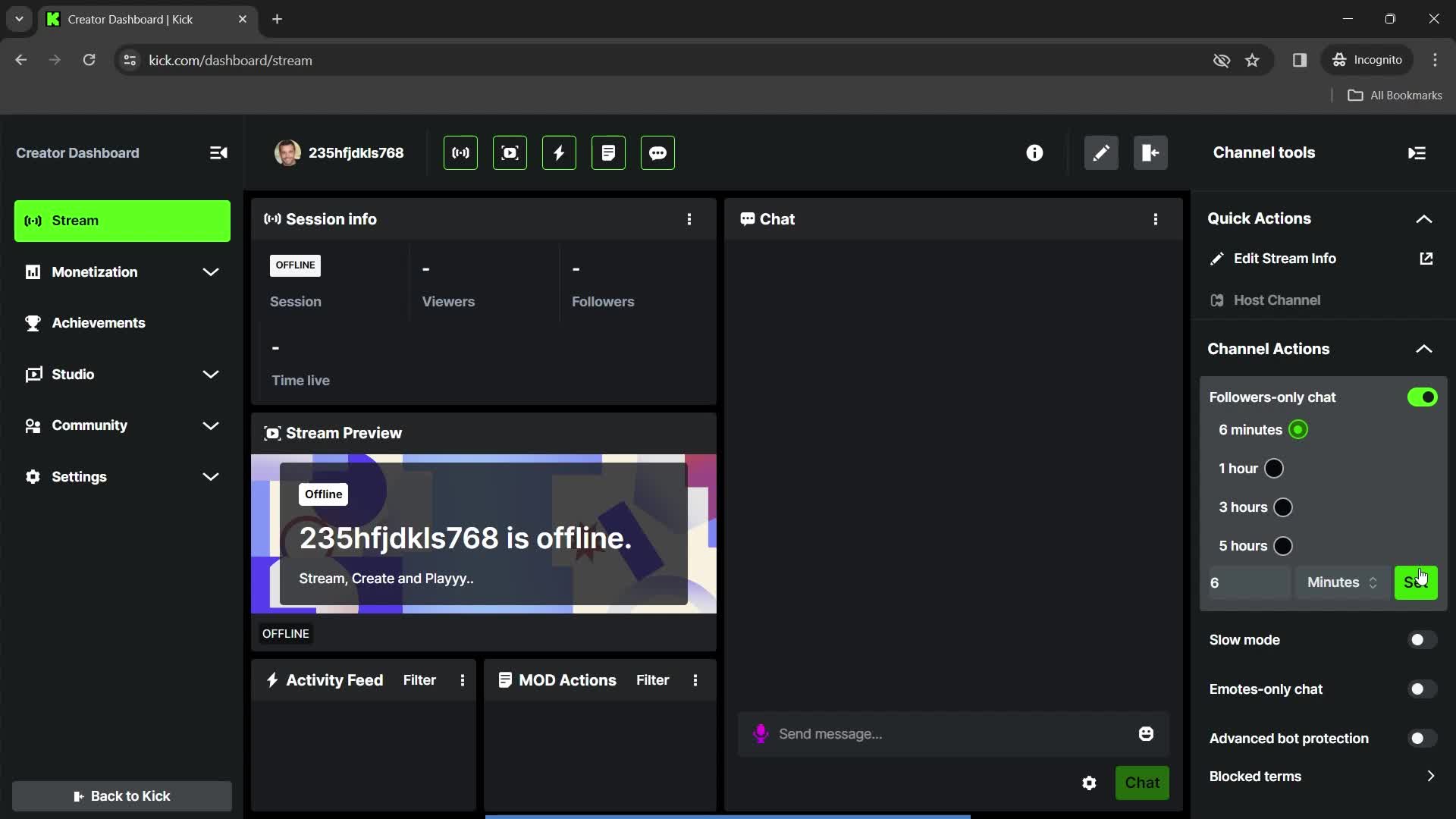Bookmark this page with the star icon

(x=1252, y=60)
